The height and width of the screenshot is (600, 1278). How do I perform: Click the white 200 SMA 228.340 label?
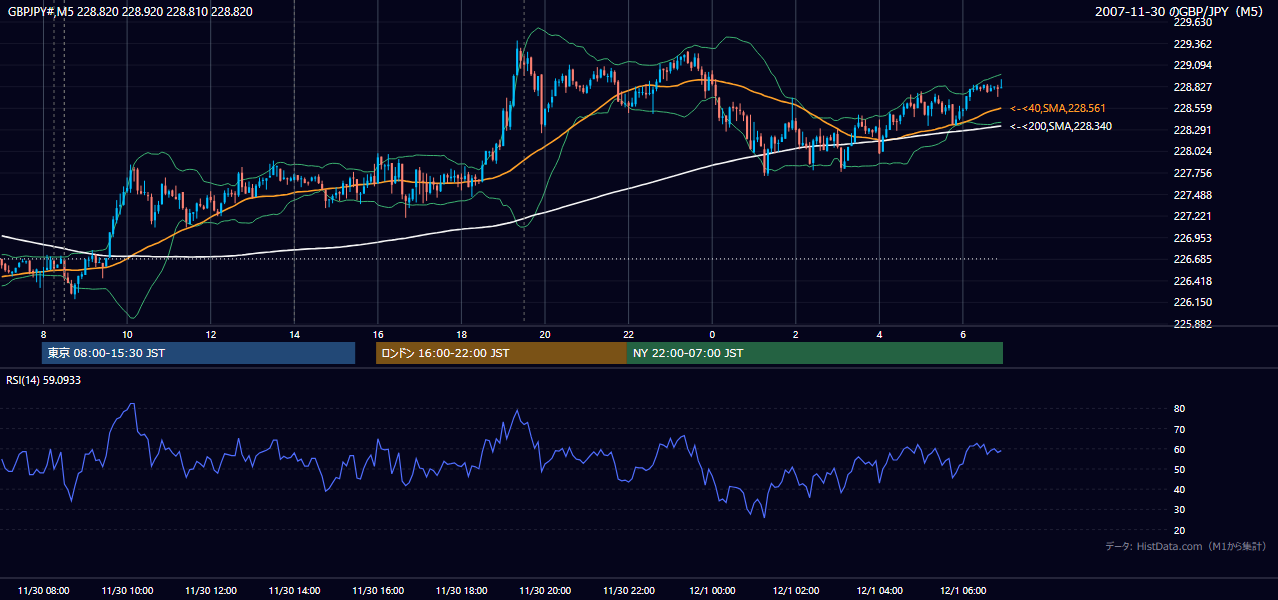[1061, 127]
